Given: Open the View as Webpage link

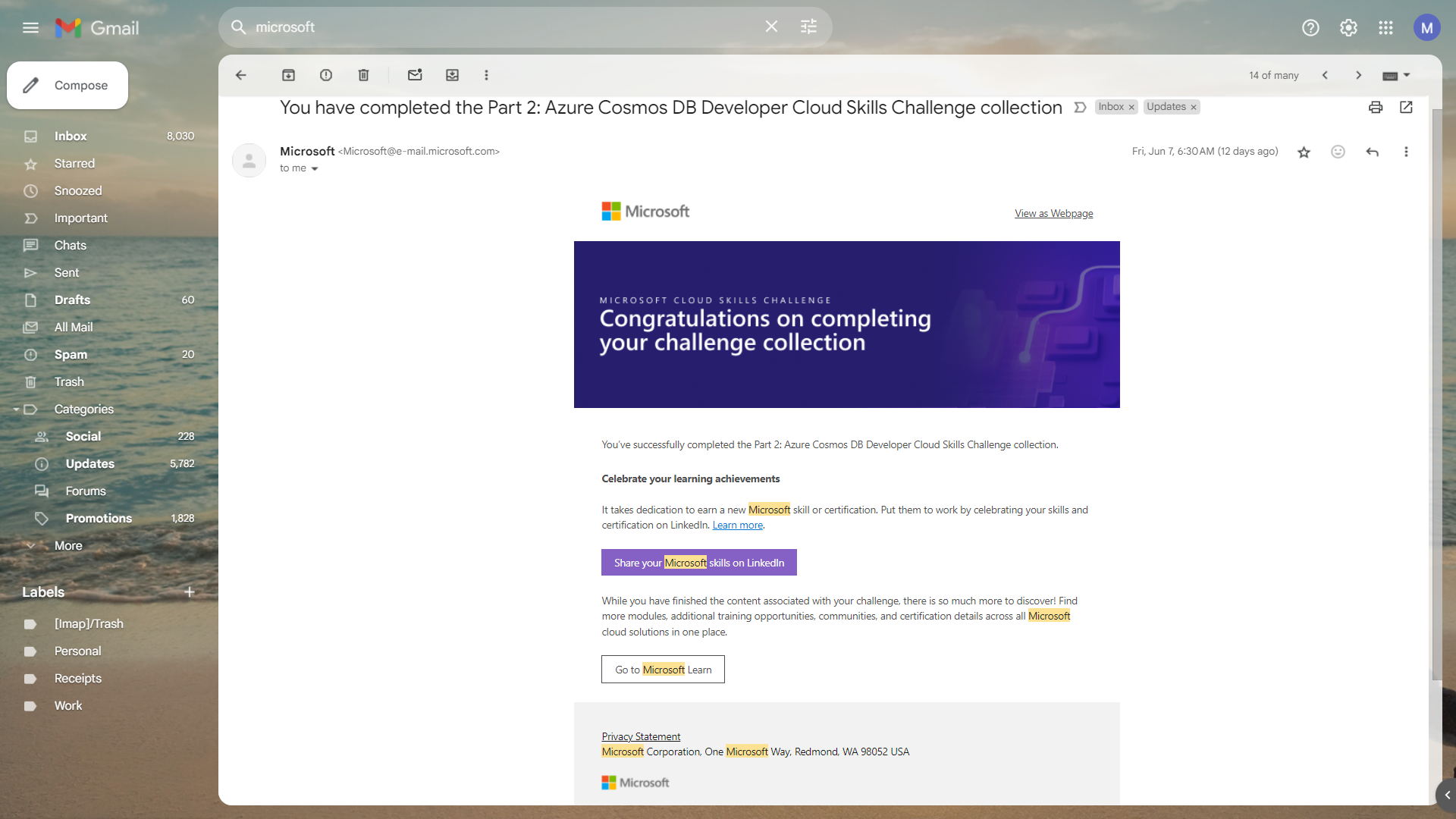Looking at the screenshot, I should click(x=1053, y=213).
